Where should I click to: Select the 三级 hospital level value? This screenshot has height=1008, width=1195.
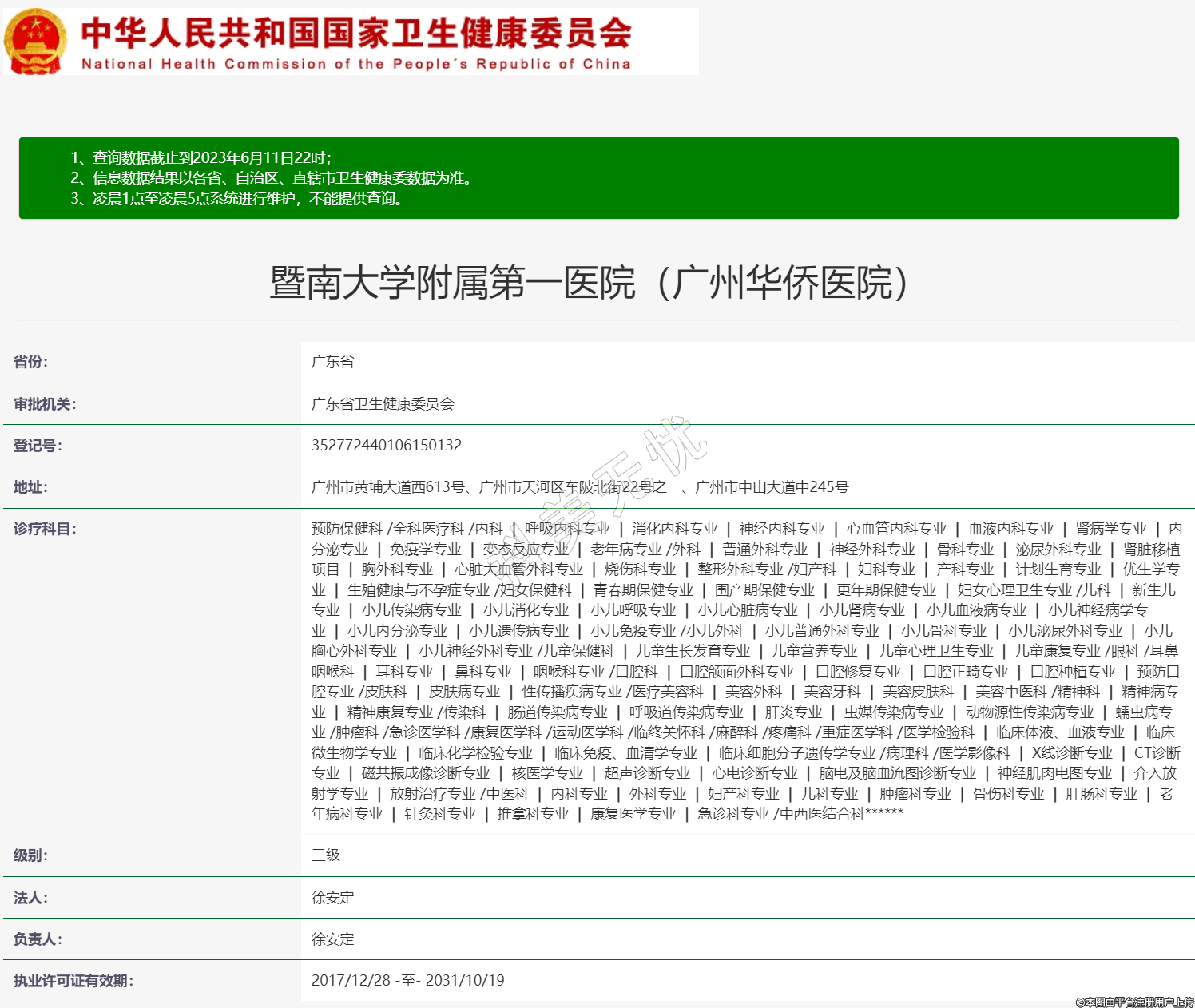coord(326,855)
